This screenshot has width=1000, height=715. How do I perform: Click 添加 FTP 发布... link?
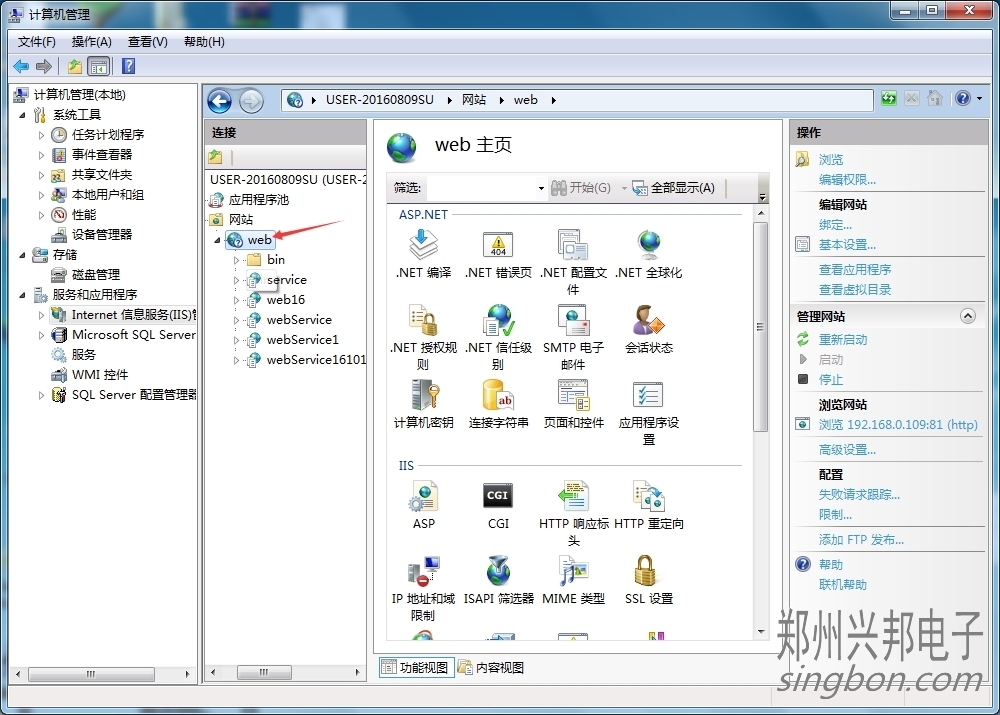tap(861, 540)
